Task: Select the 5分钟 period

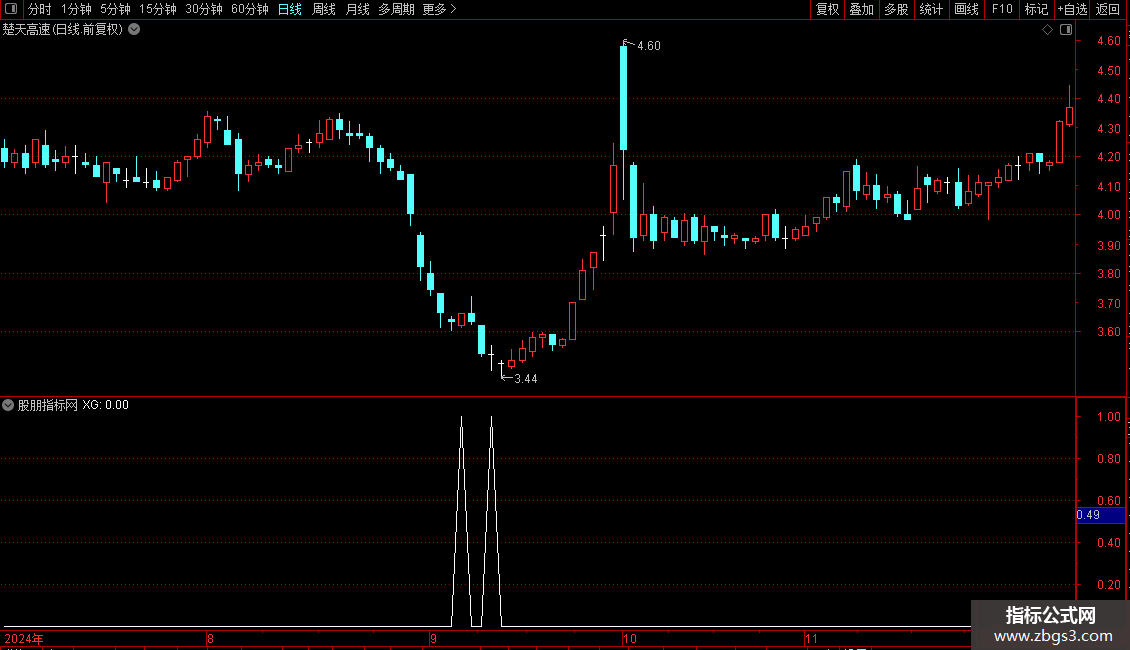Action: point(115,9)
